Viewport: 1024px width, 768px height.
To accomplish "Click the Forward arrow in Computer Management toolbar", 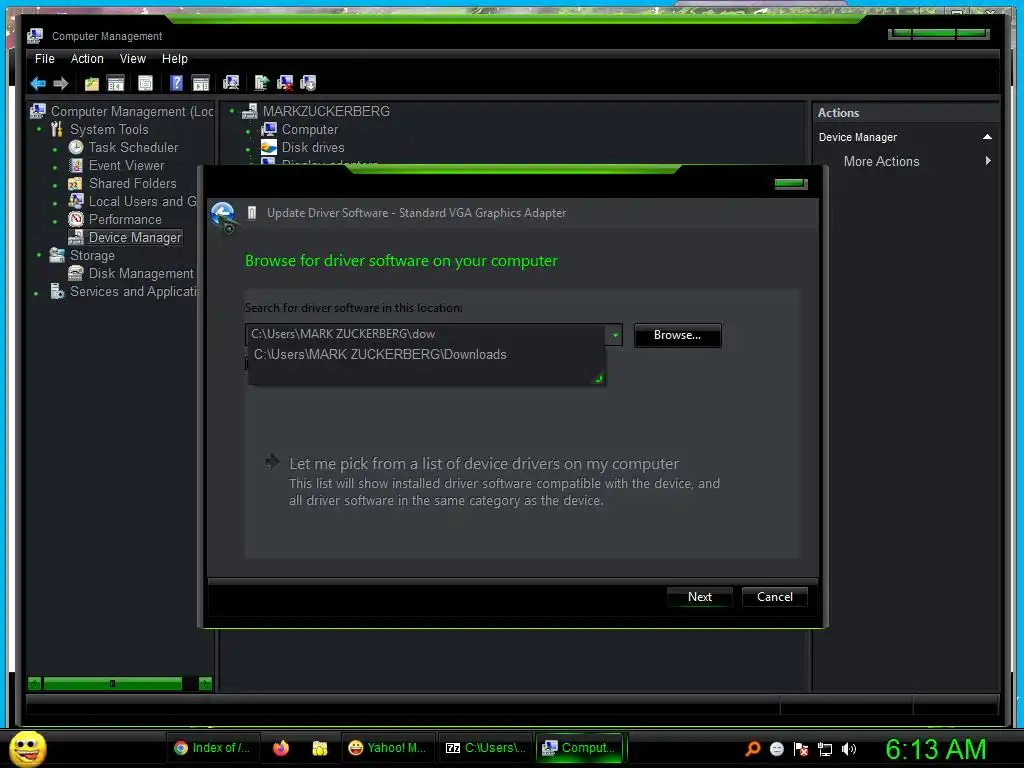I will click(x=61, y=83).
